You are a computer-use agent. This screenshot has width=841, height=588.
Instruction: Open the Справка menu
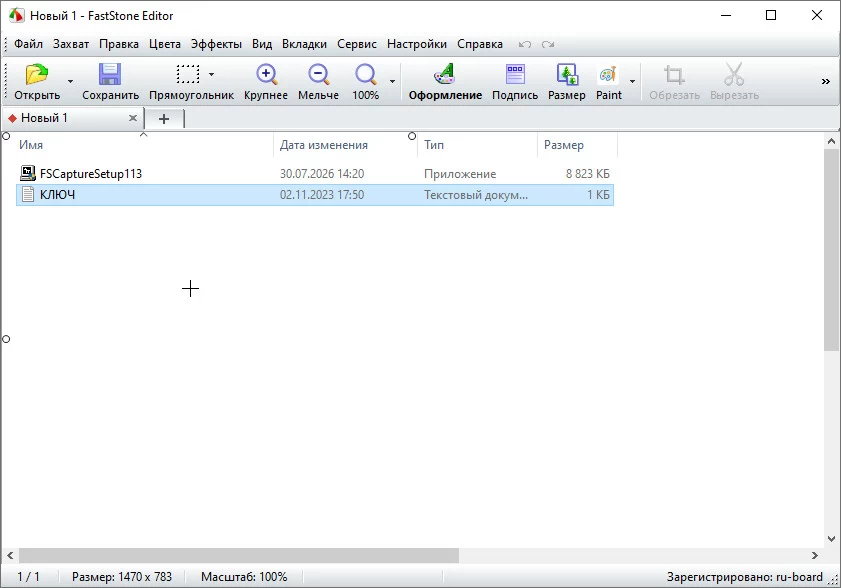coord(479,44)
